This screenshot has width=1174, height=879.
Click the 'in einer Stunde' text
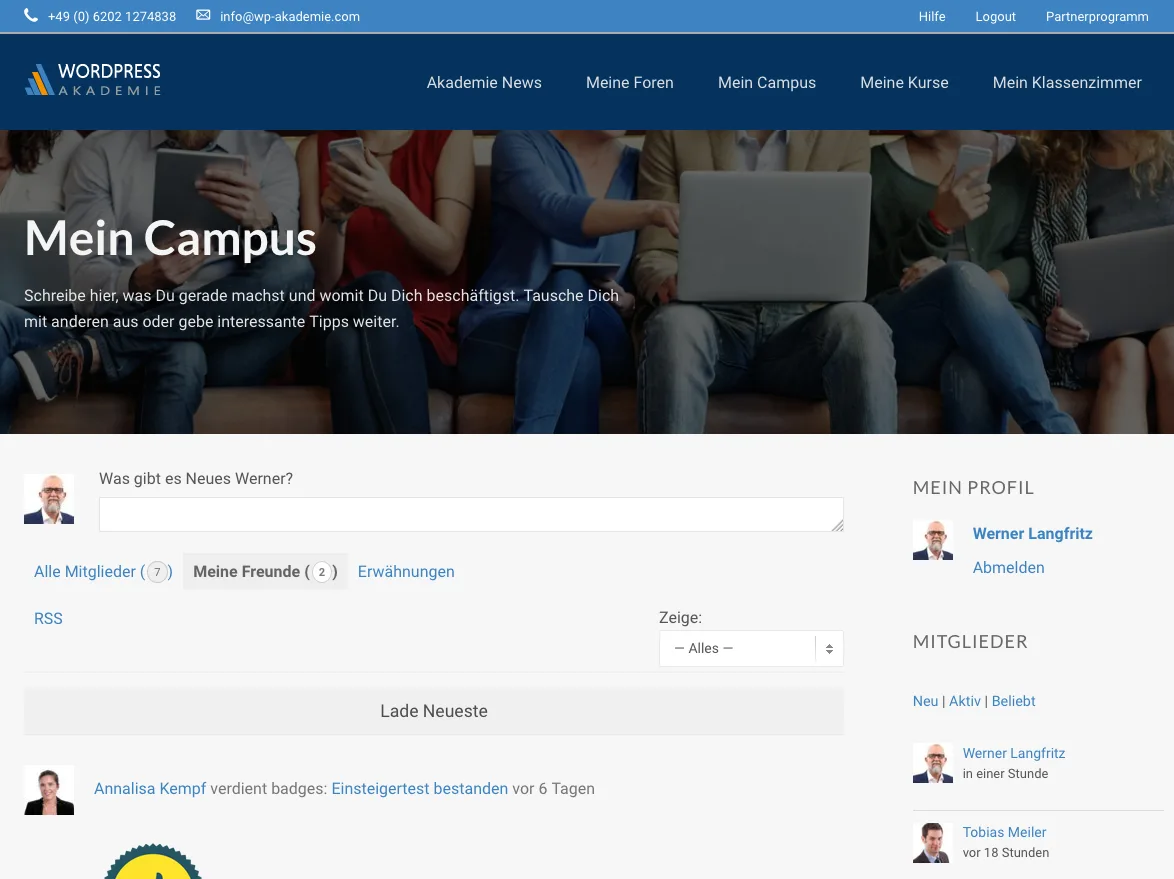coord(1005,773)
